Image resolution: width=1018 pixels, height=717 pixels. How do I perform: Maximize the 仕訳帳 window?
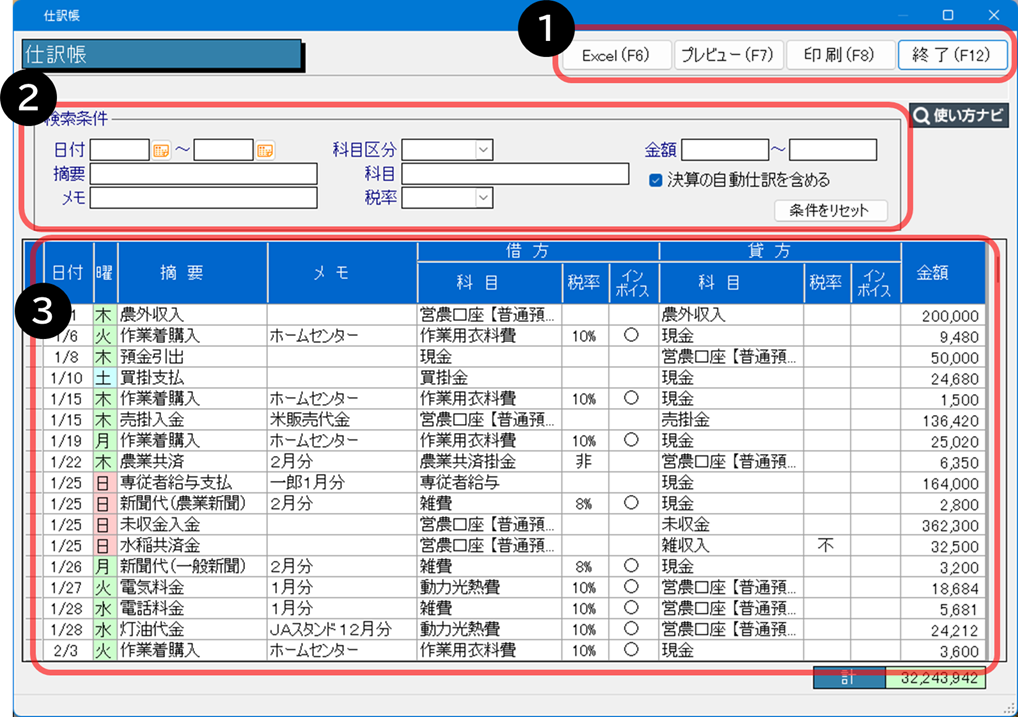coord(948,15)
